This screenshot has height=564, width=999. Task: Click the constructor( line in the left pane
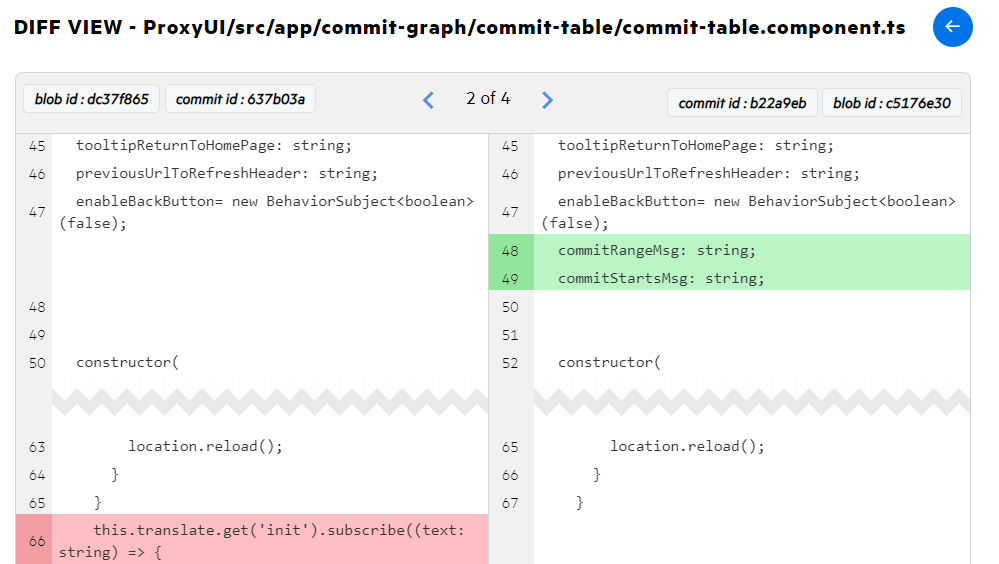127,362
